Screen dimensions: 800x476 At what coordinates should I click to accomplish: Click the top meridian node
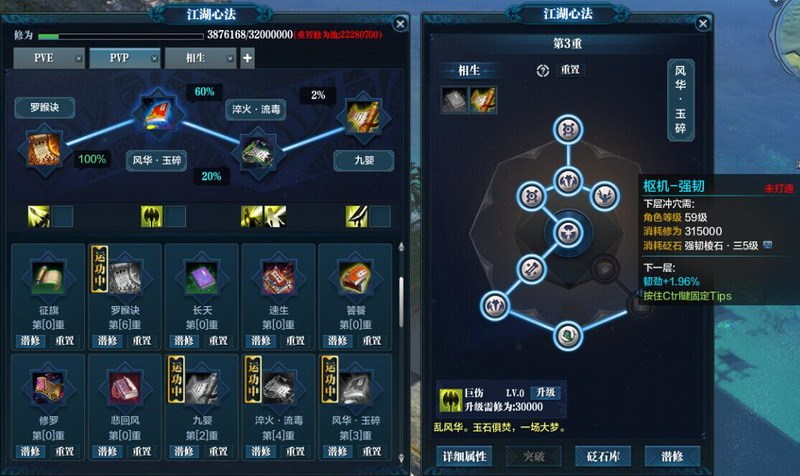(x=568, y=129)
